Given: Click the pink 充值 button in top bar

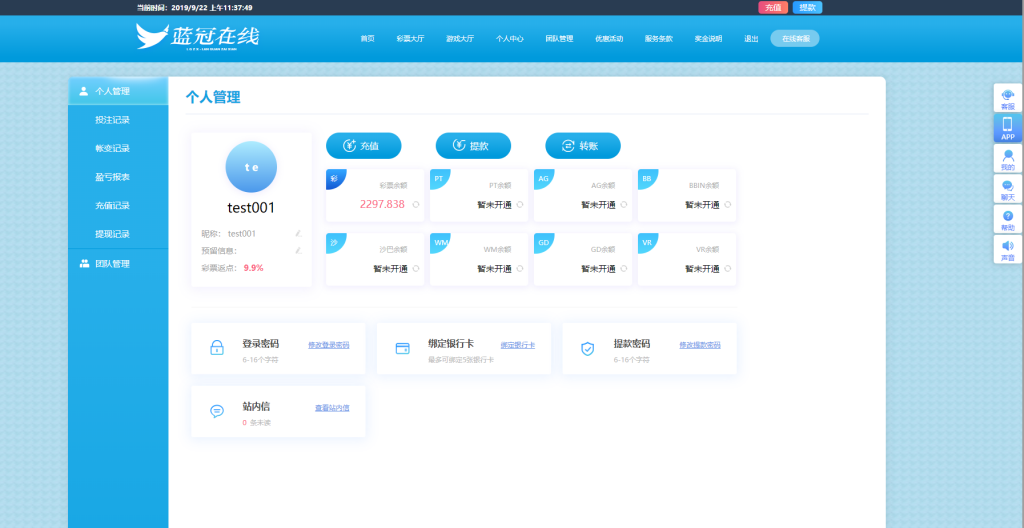Looking at the screenshot, I should [x=772, y=7].
